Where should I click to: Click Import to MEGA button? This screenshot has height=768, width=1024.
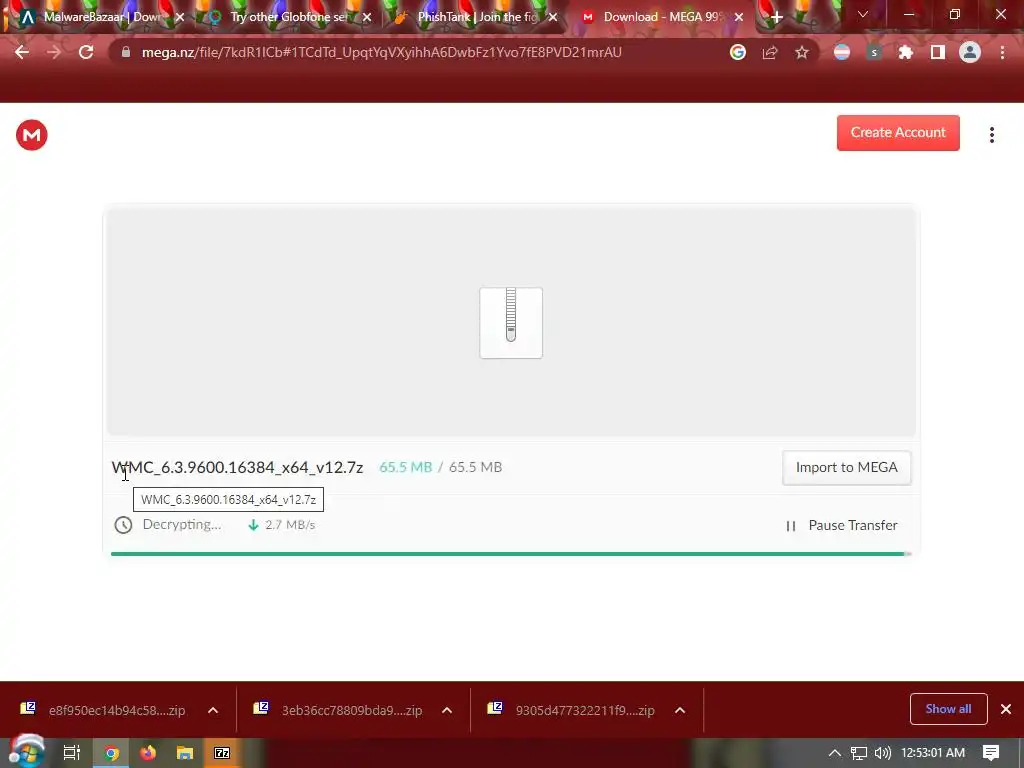click(x=846, y=468)
